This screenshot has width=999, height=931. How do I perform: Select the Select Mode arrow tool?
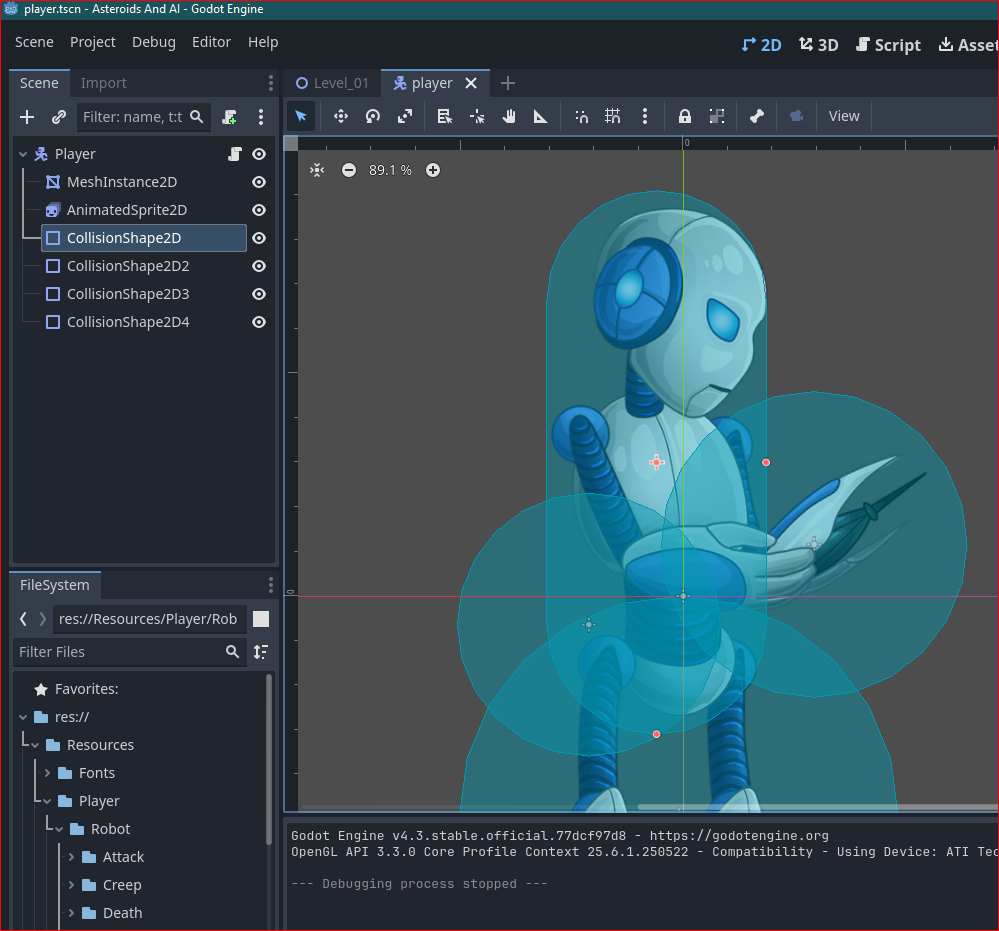(x=301, y=116)
